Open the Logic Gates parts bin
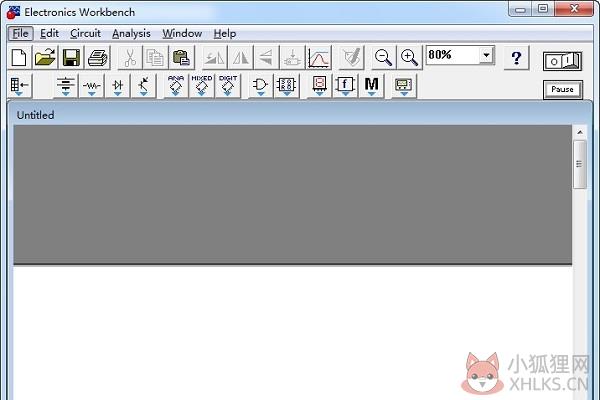 (x=261, y=86)
